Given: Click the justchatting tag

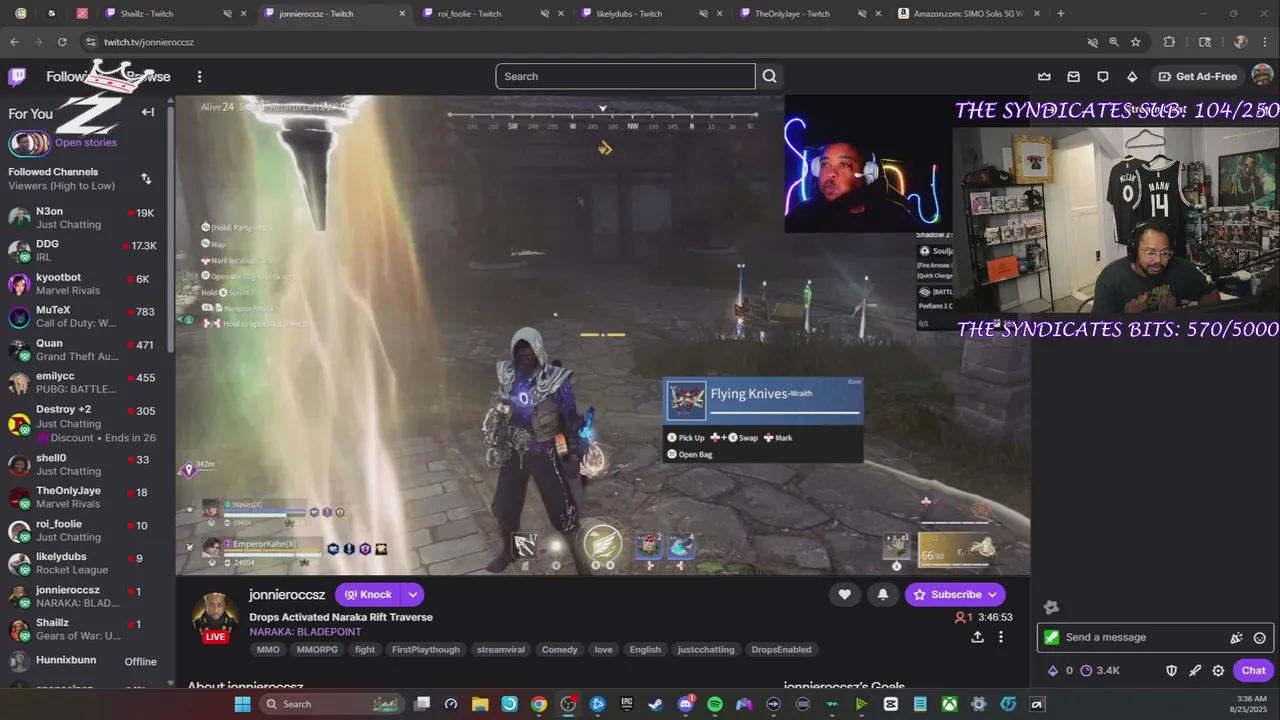Looking at the screenshot, I should tap(706, 650).
